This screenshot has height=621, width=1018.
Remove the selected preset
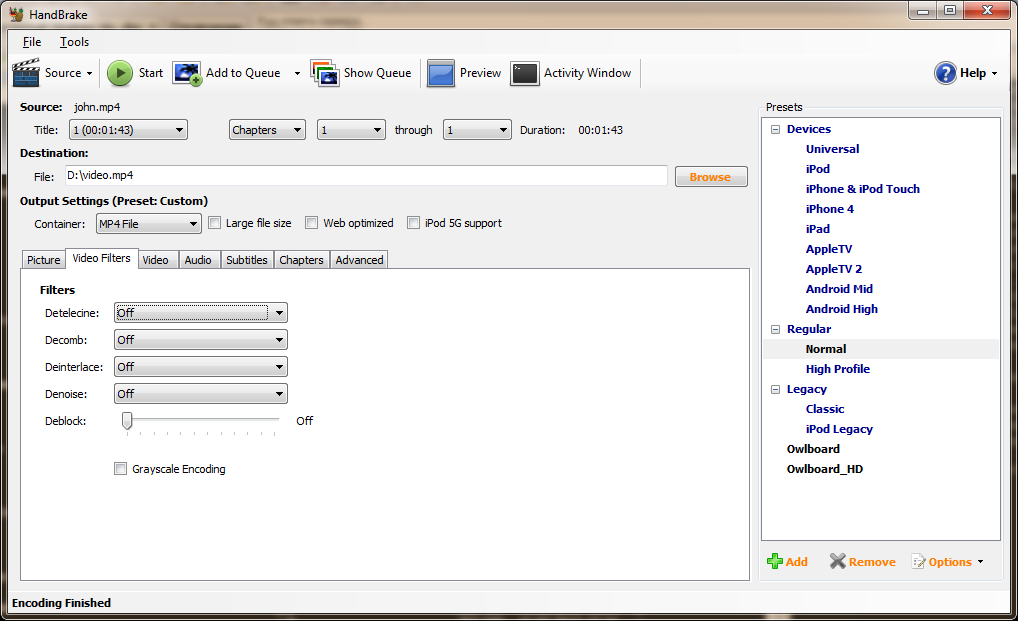pos(838,562)
